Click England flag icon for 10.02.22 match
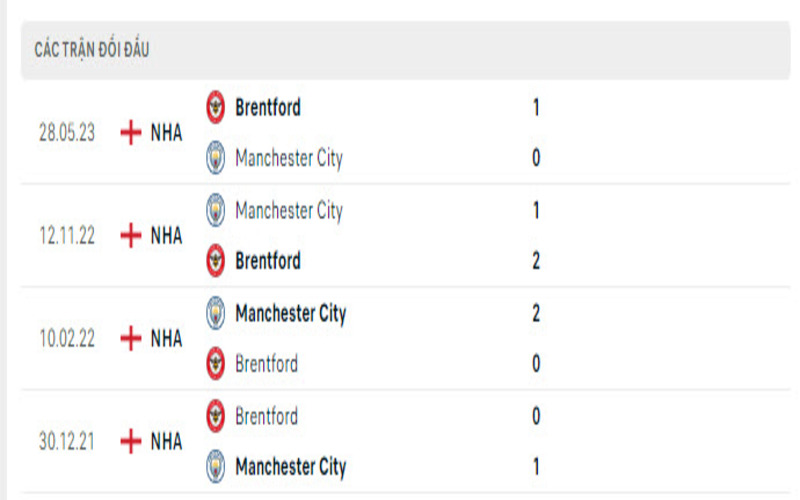 (x=130, y=339)
